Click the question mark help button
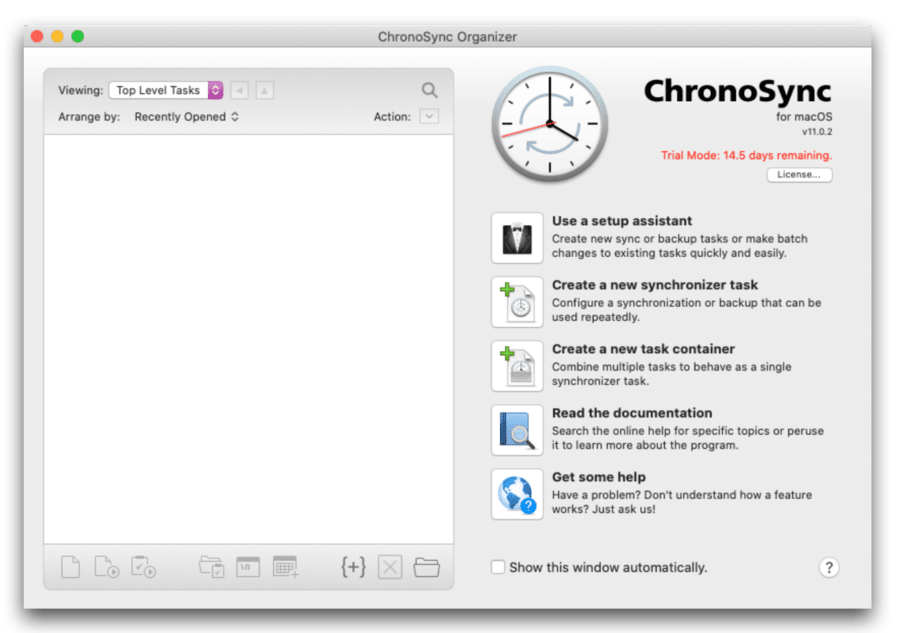The image size is (900, 633). pyautogui.click(x=829, y=567)
